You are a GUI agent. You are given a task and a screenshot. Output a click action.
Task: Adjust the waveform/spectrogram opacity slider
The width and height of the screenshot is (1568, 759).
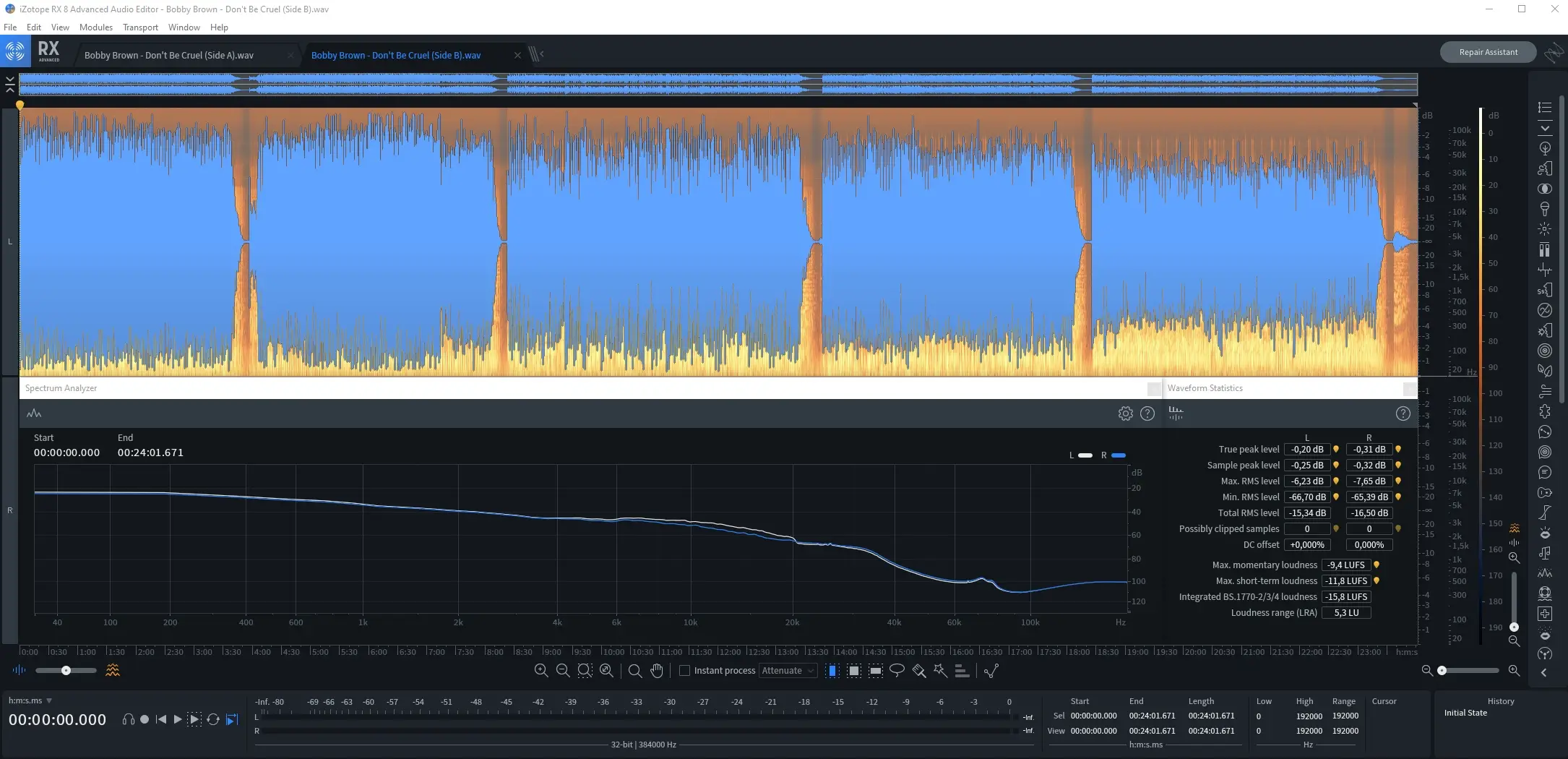[x=66, y=671]
